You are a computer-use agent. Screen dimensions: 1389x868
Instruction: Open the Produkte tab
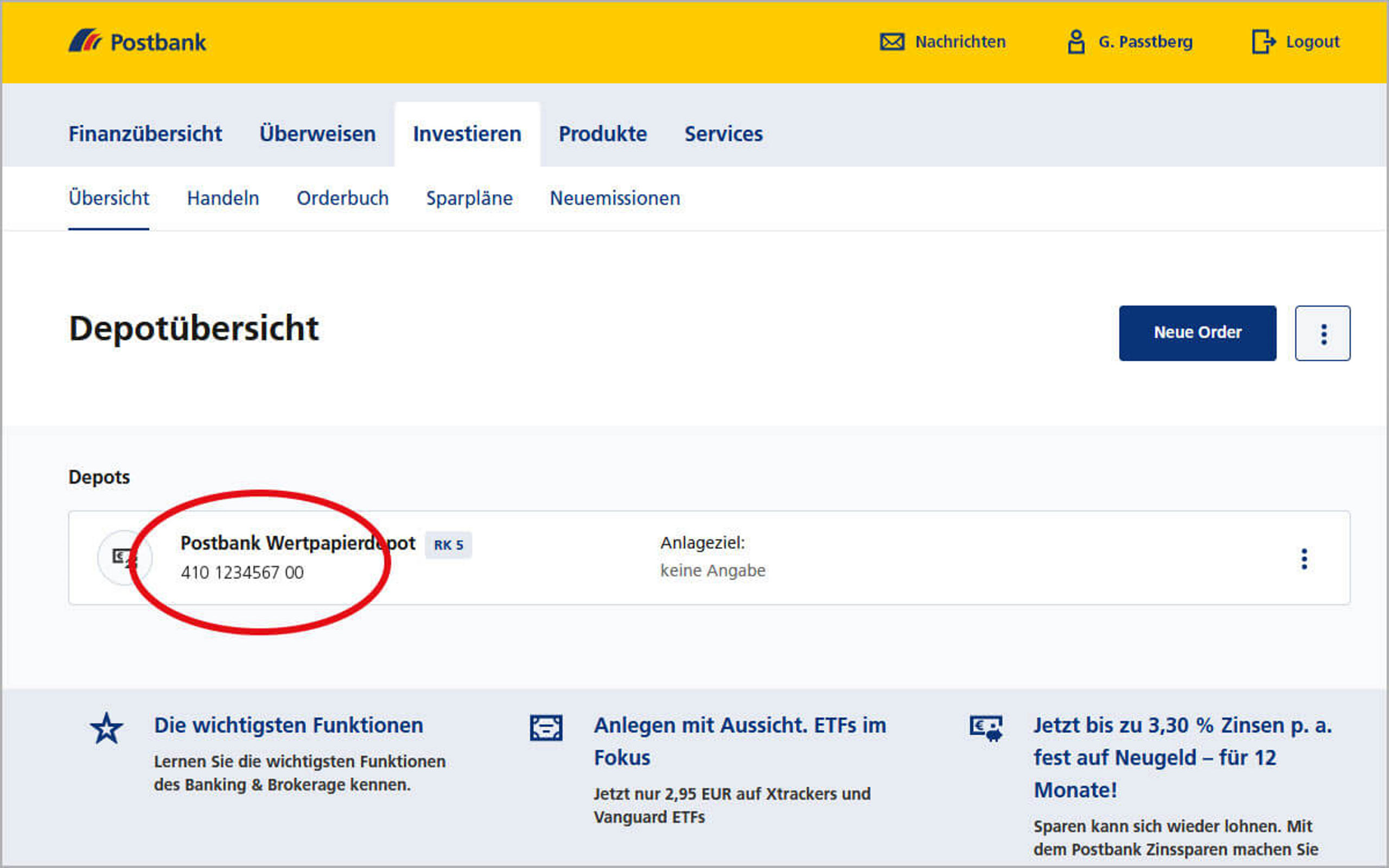tap(603, 134)
